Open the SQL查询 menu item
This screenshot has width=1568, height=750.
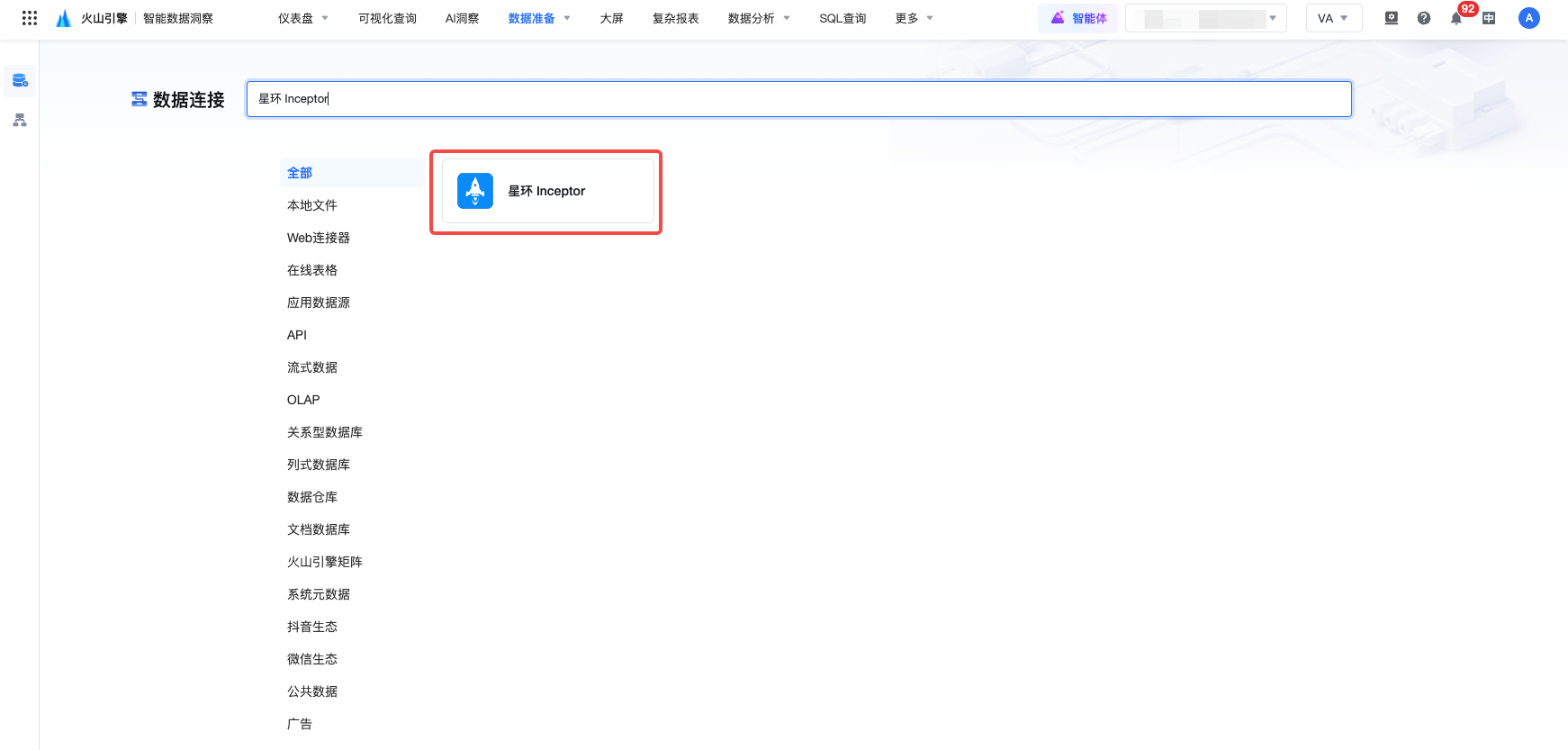point(843,18)
